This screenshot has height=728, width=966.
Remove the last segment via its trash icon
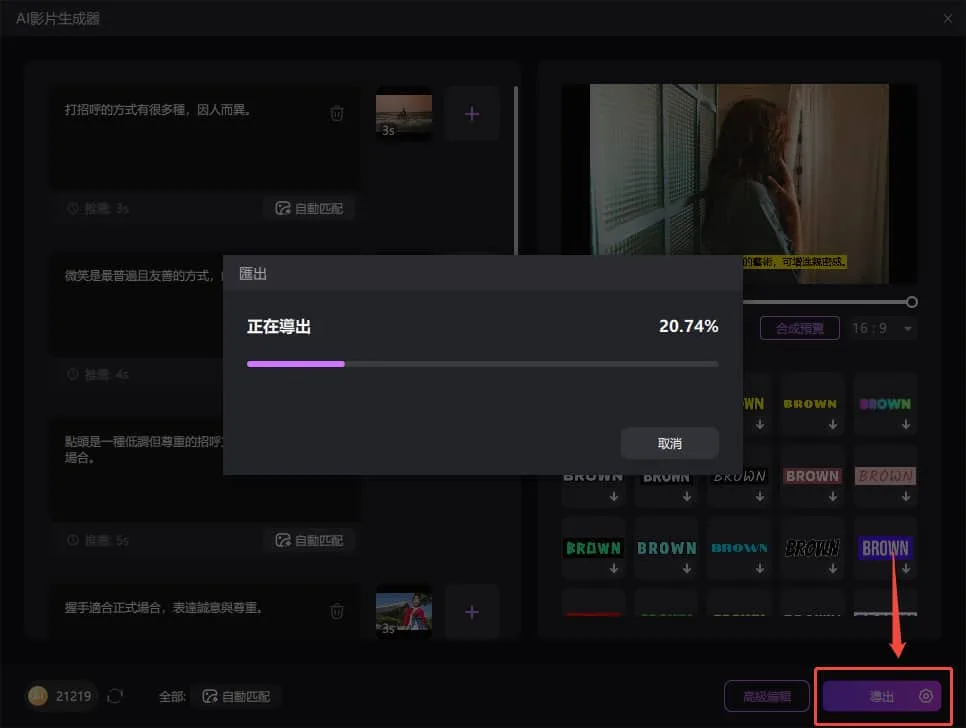pyautogui.click(x=337, y=611)
